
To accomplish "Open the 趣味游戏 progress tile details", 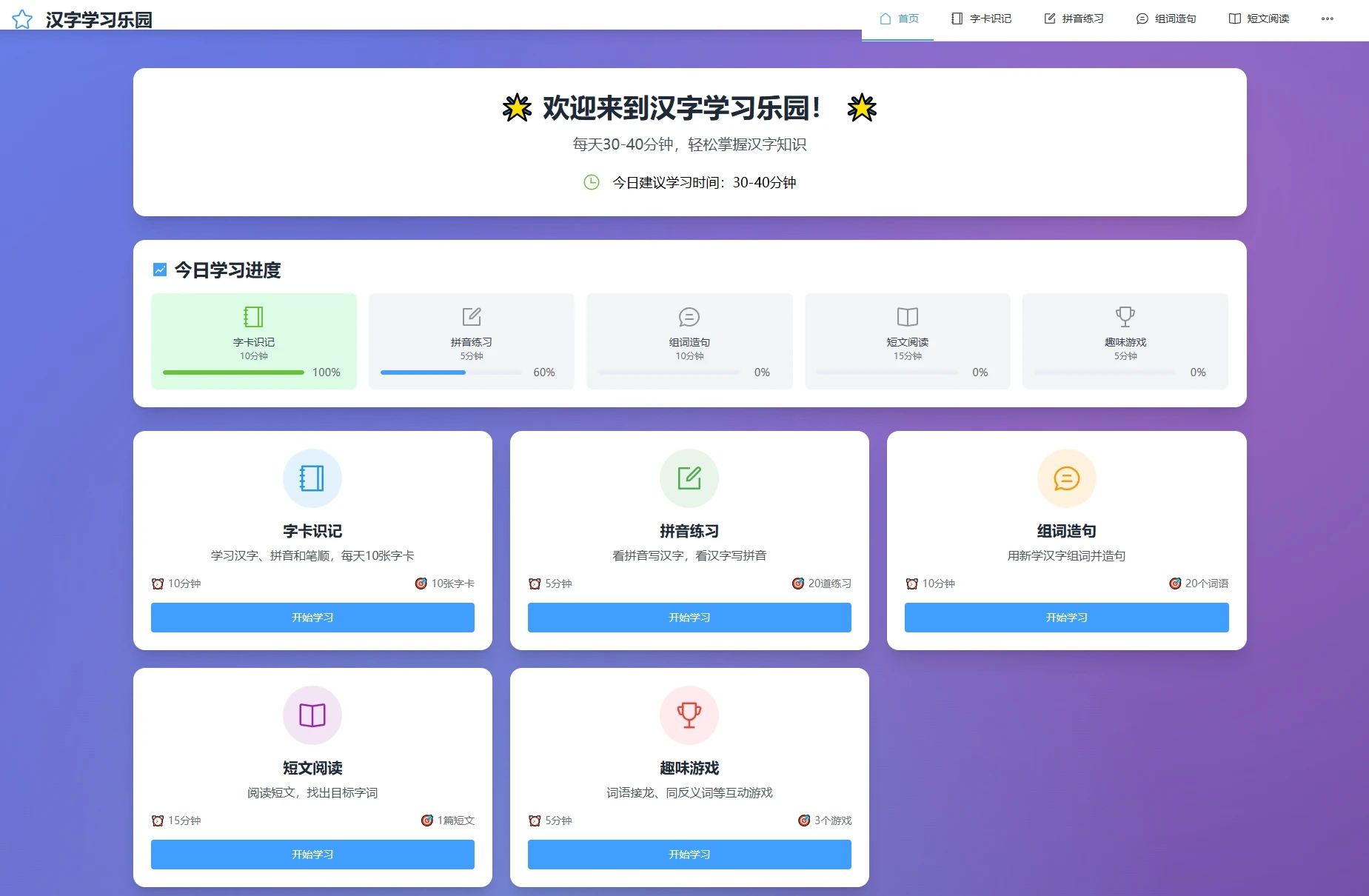I will click(x=1124, y=341).
